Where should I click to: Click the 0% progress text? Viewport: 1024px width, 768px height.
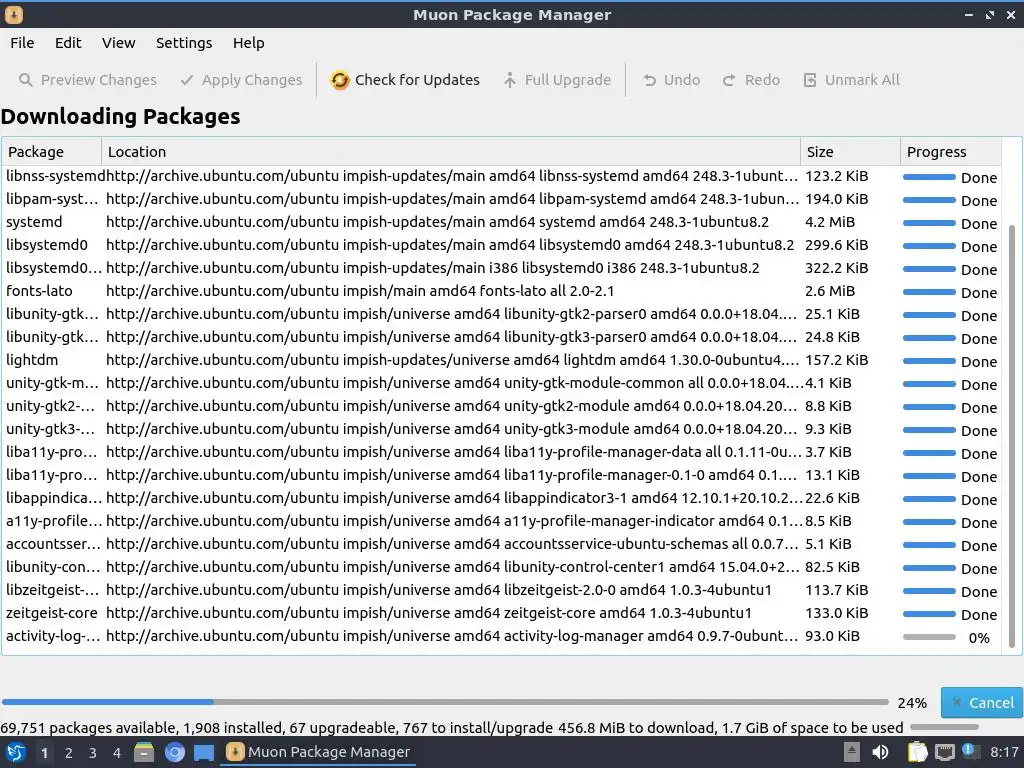(978, 638)
